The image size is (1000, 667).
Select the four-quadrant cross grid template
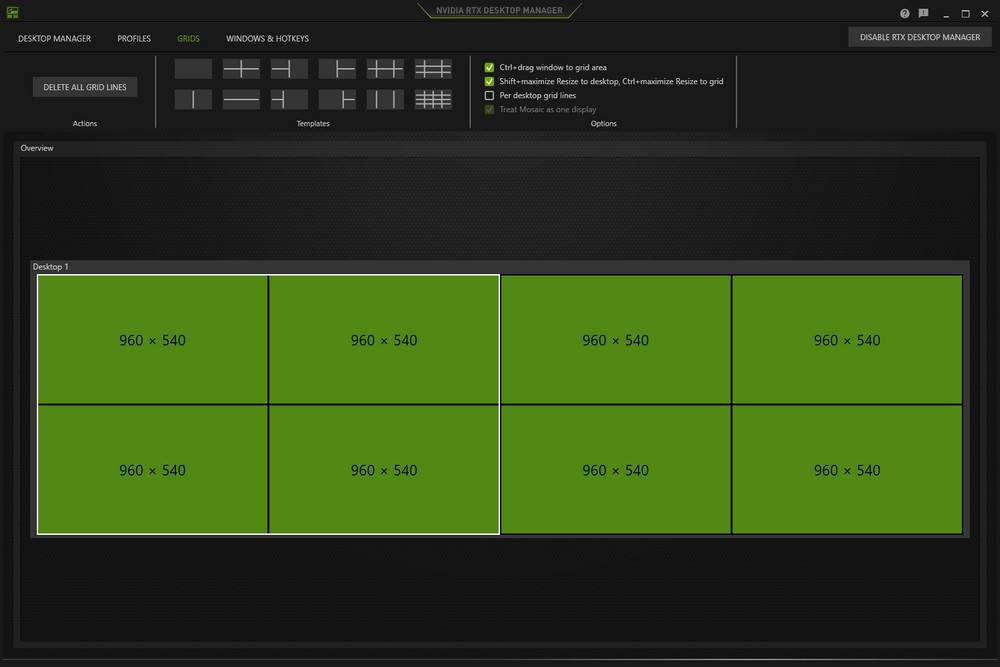[x=241, y=68]
